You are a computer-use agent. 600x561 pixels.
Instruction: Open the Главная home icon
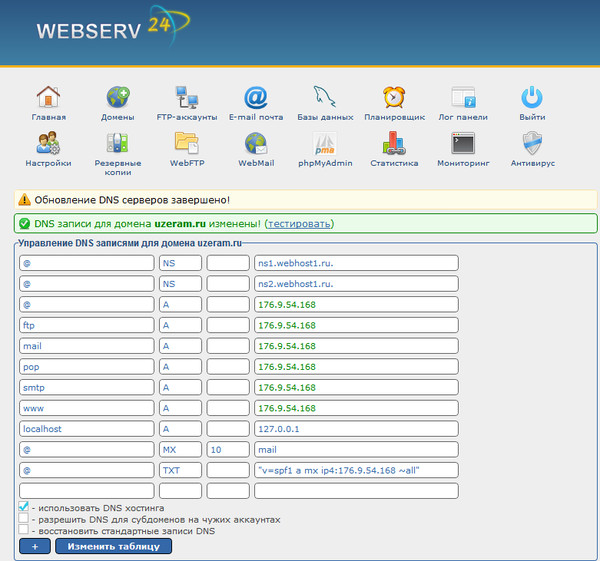point(48,97)
